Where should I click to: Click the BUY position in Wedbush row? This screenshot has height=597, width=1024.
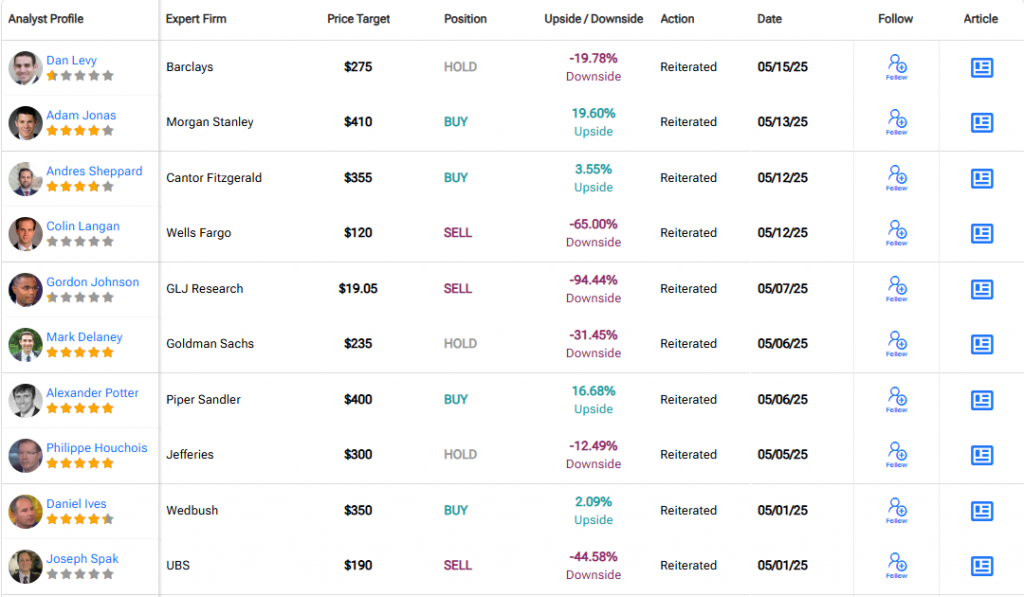[456, 511]
